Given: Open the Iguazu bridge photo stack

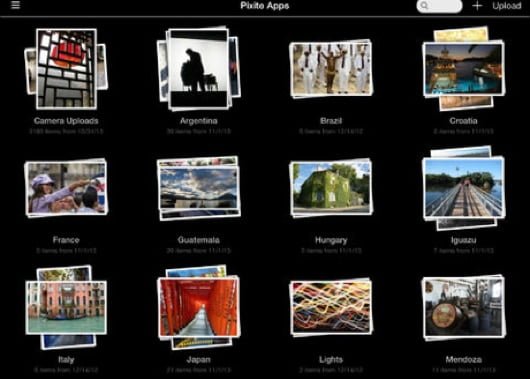Looking at the screenshot, I should tap(464, 188).
